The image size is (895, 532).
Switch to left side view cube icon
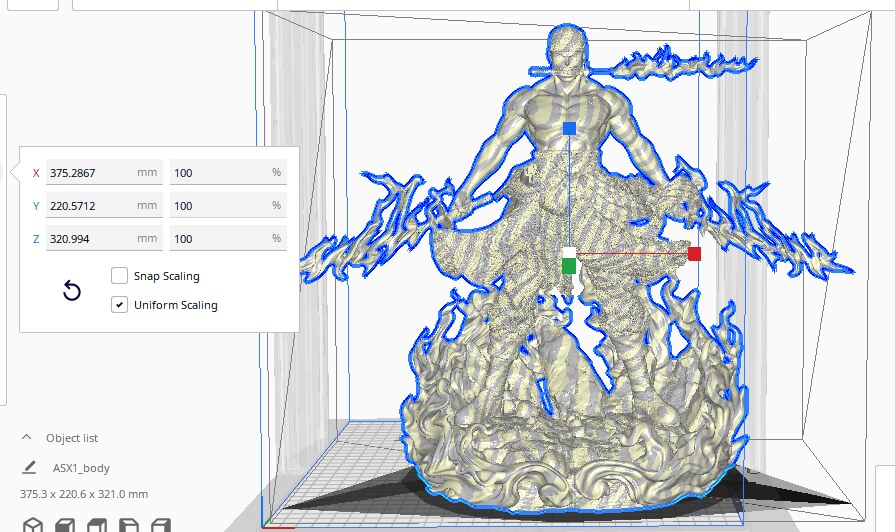(x=129, y=525)
